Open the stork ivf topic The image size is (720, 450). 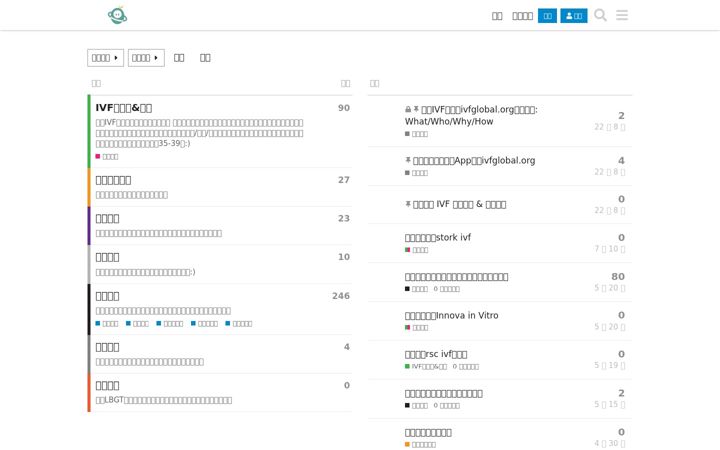click(438, 237)
